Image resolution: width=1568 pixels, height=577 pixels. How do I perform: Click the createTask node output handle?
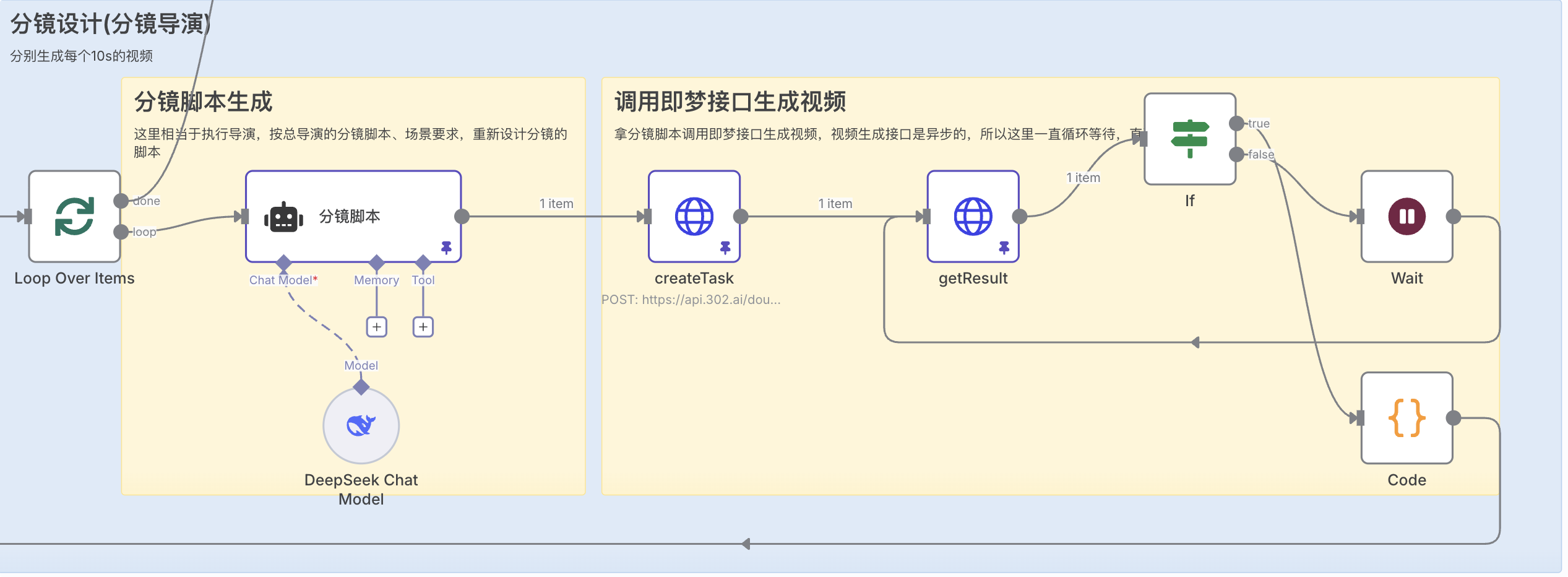[741, 217]
